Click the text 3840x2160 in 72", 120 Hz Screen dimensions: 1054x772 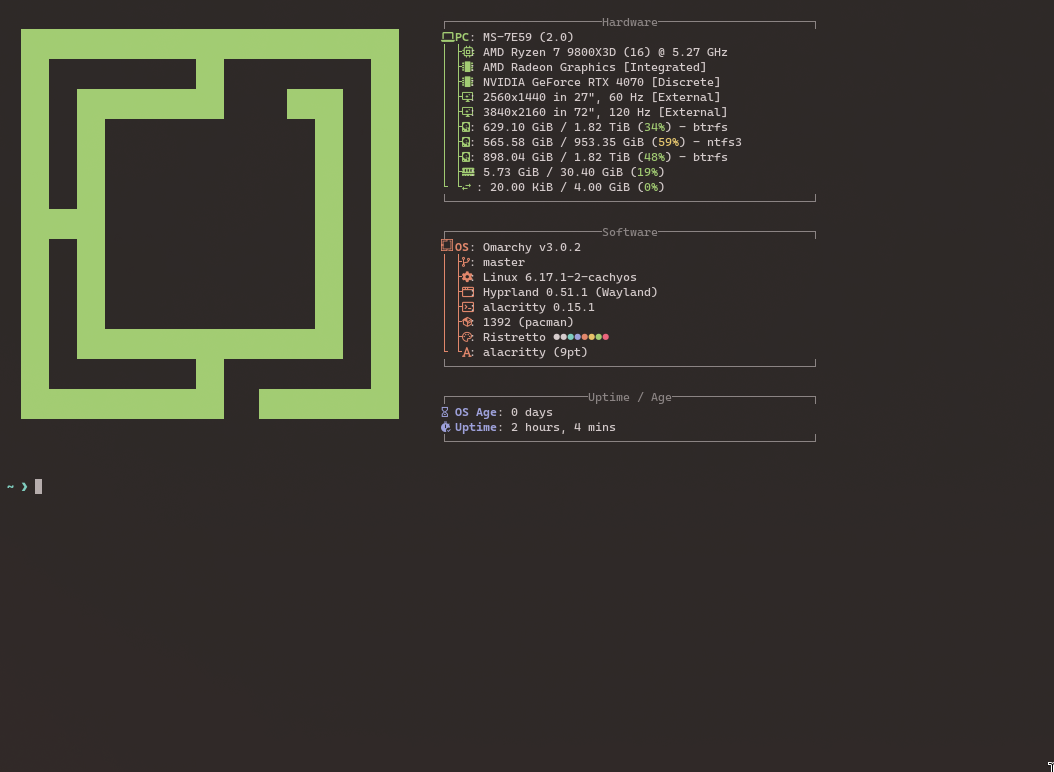tap(567, 112)
